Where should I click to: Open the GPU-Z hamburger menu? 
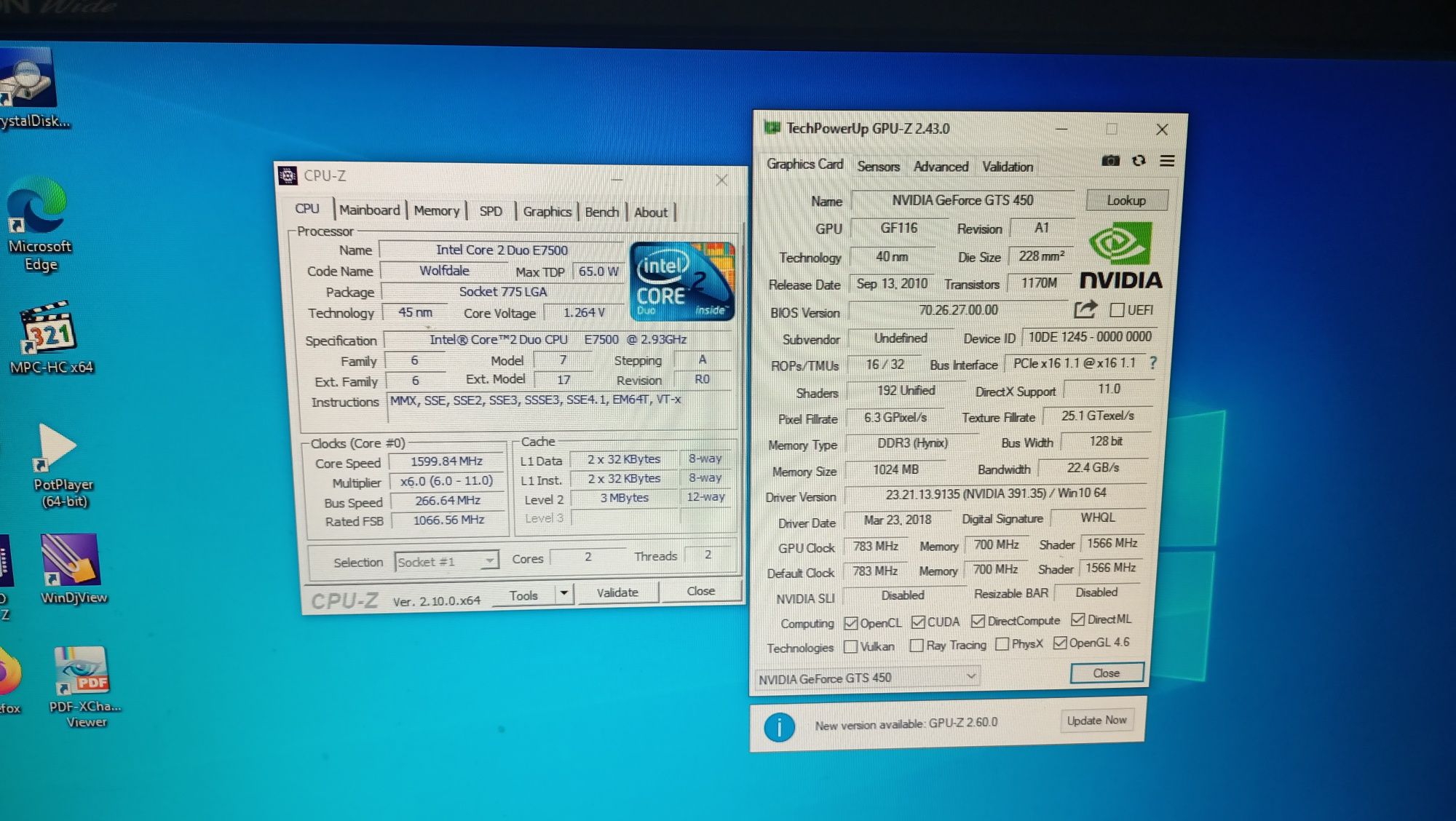pos(1167,160)
